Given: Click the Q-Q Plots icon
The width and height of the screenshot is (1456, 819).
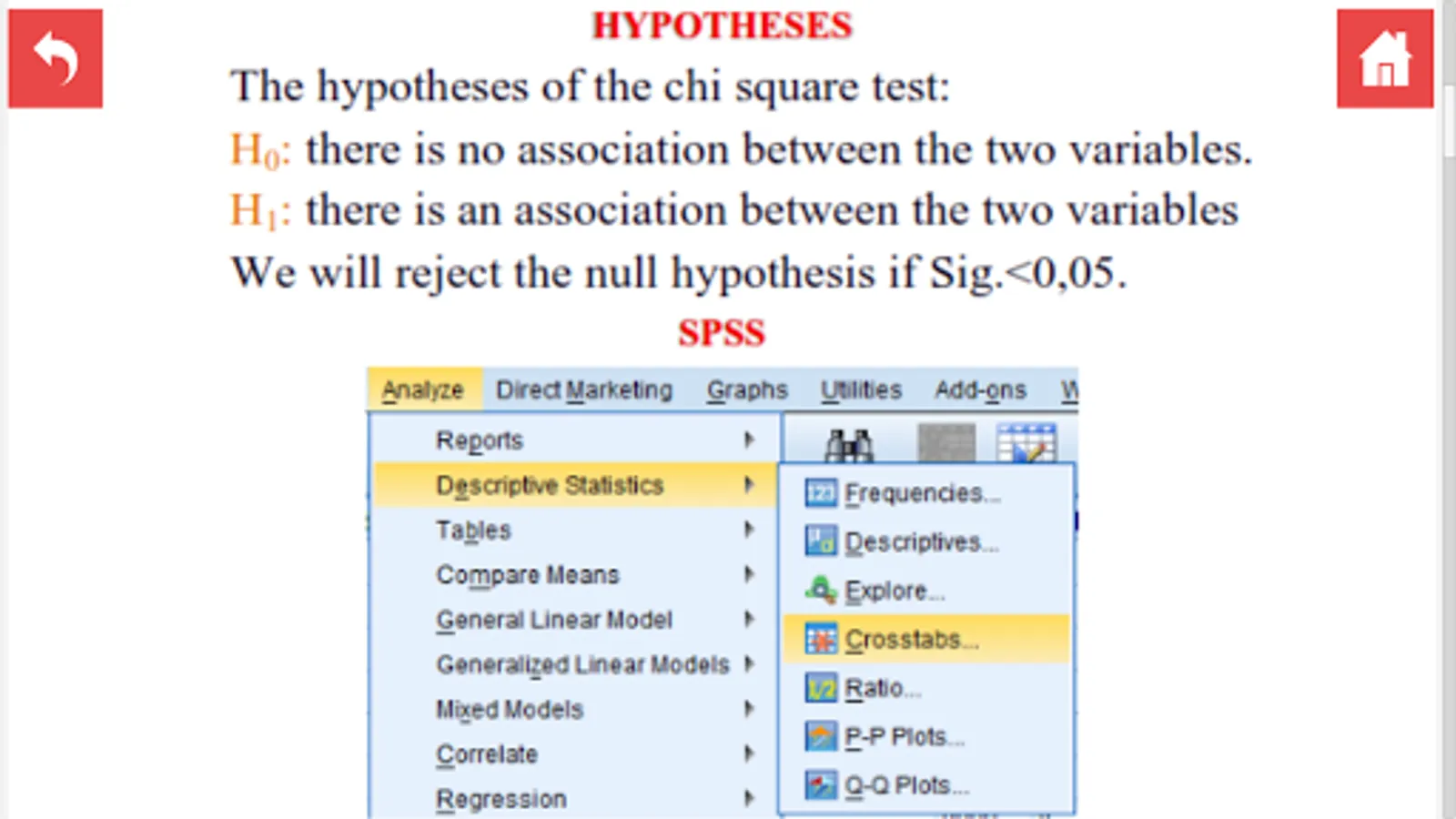Looking at the screenshot, I should [x=821, y=784].
